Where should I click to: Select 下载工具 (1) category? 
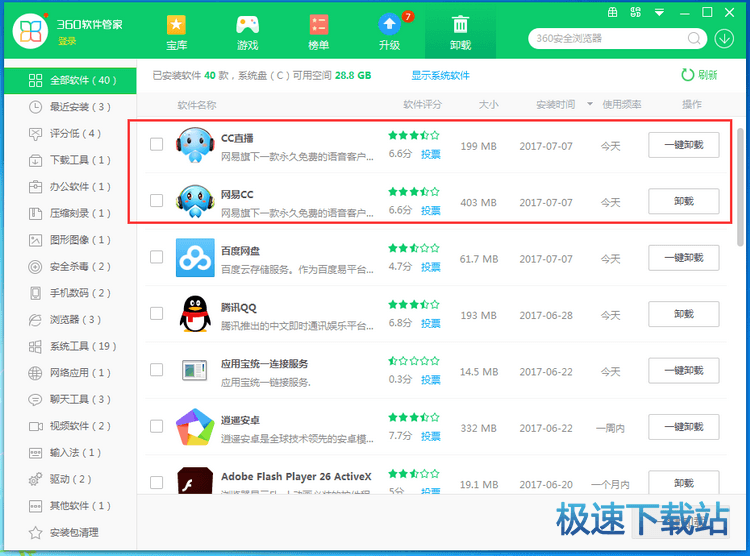pos(70,160)
